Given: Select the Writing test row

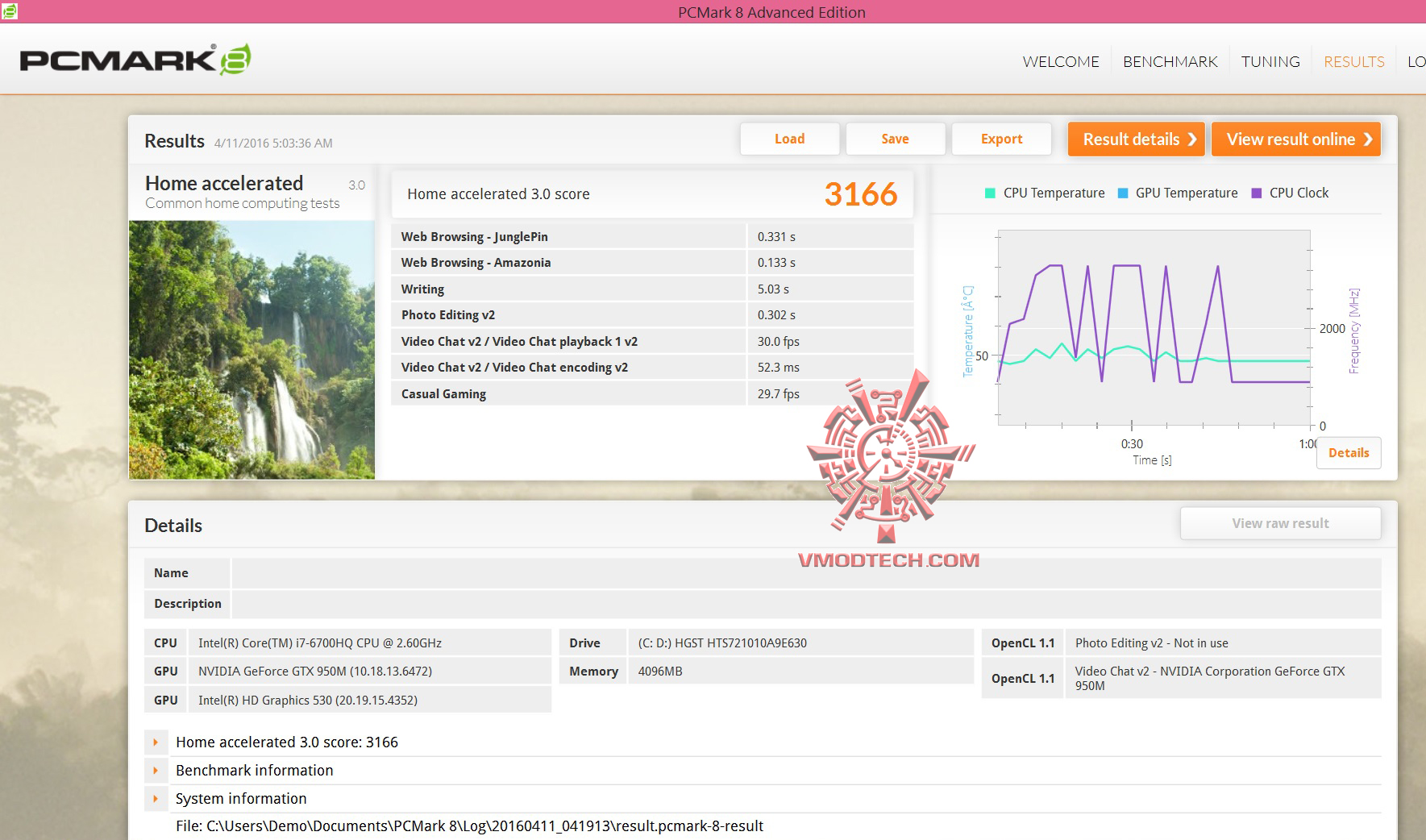Looking at the screenshot, I should pyautogui.click(x=652, y=289).
